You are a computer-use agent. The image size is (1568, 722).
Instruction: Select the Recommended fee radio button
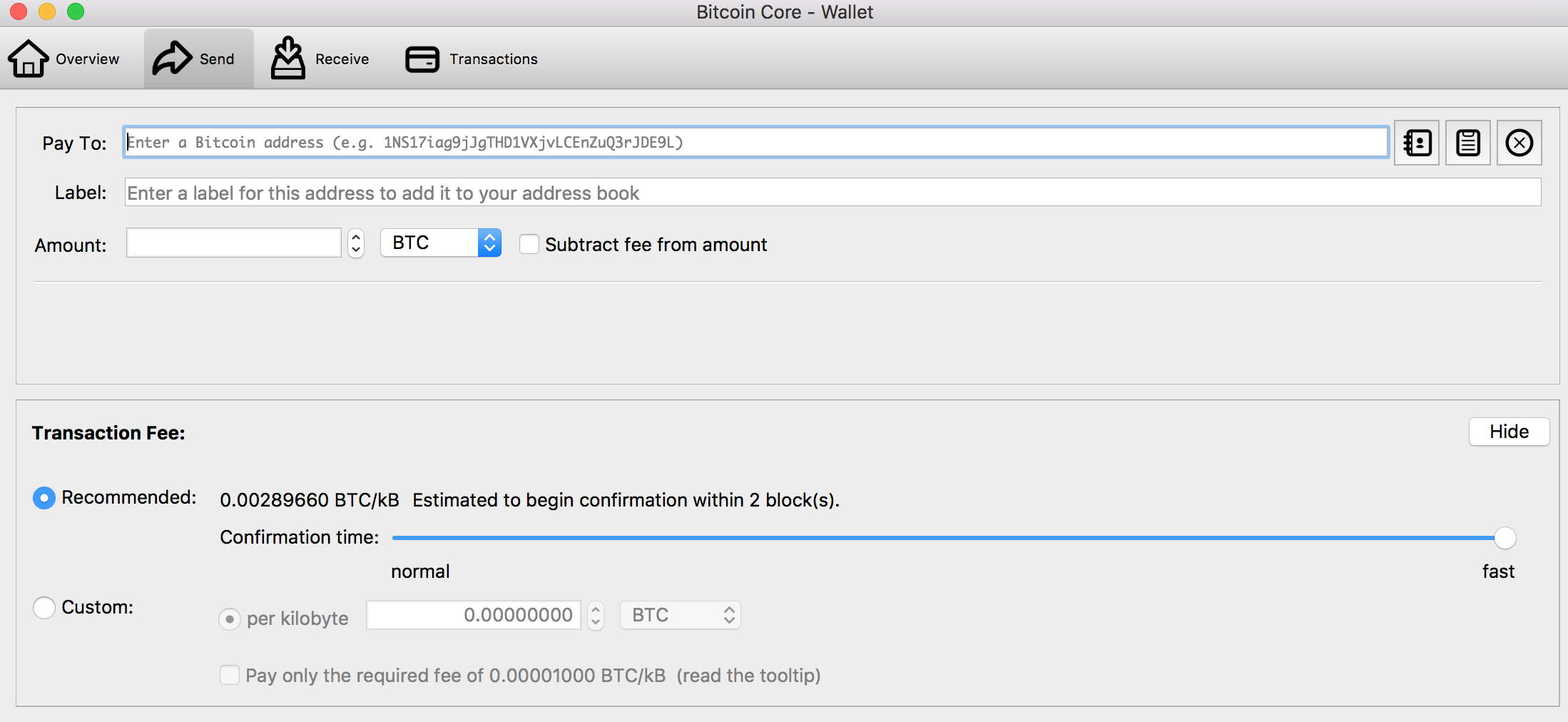44,497
